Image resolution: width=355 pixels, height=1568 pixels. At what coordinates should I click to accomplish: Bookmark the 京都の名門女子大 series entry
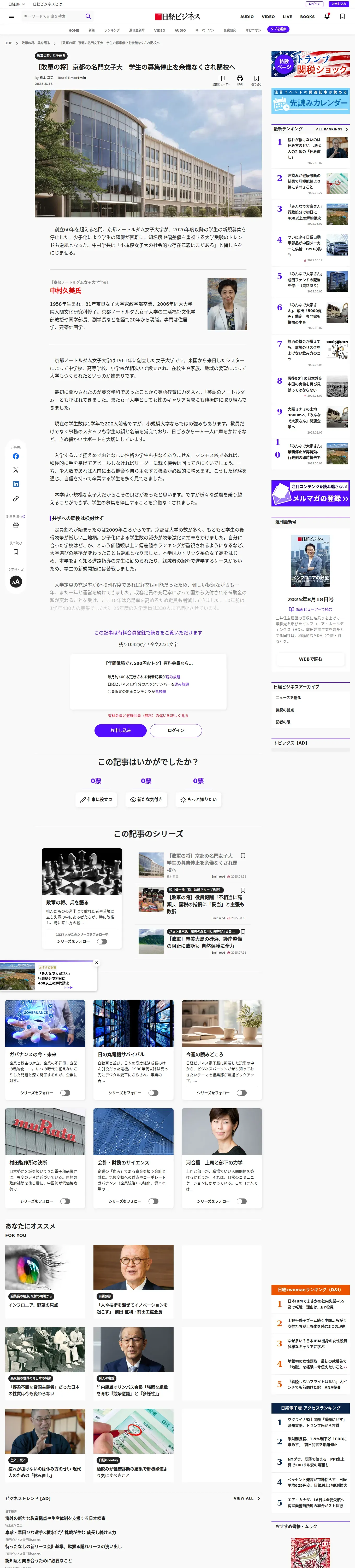243,855
